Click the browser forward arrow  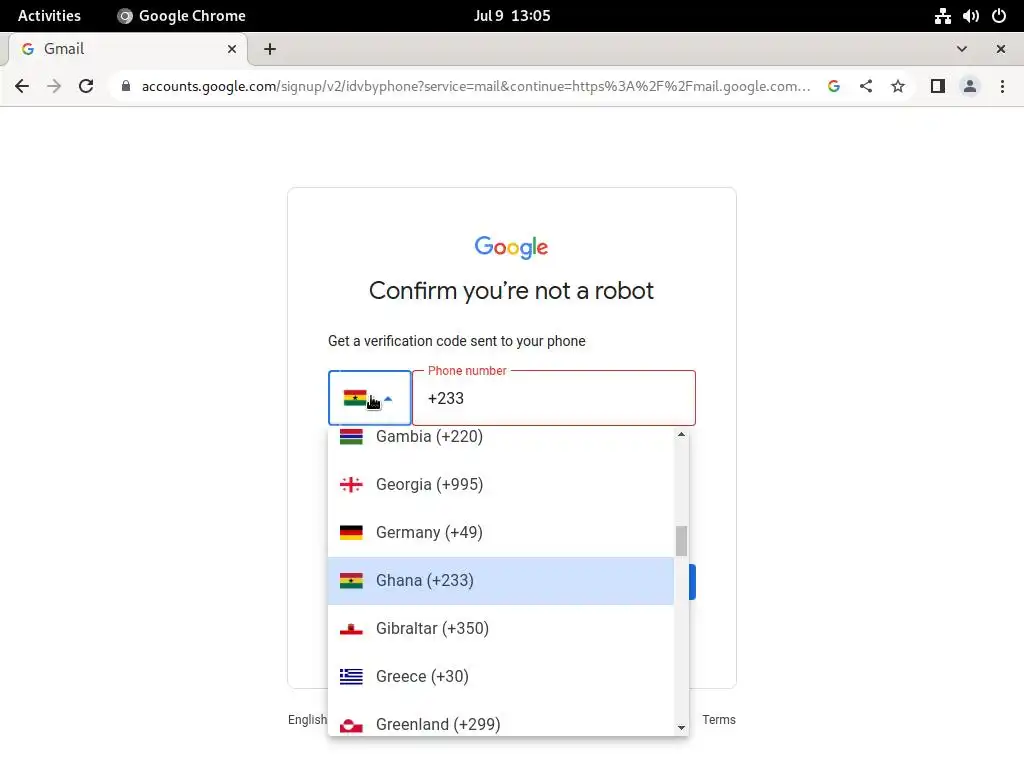(x=54, y=86)
